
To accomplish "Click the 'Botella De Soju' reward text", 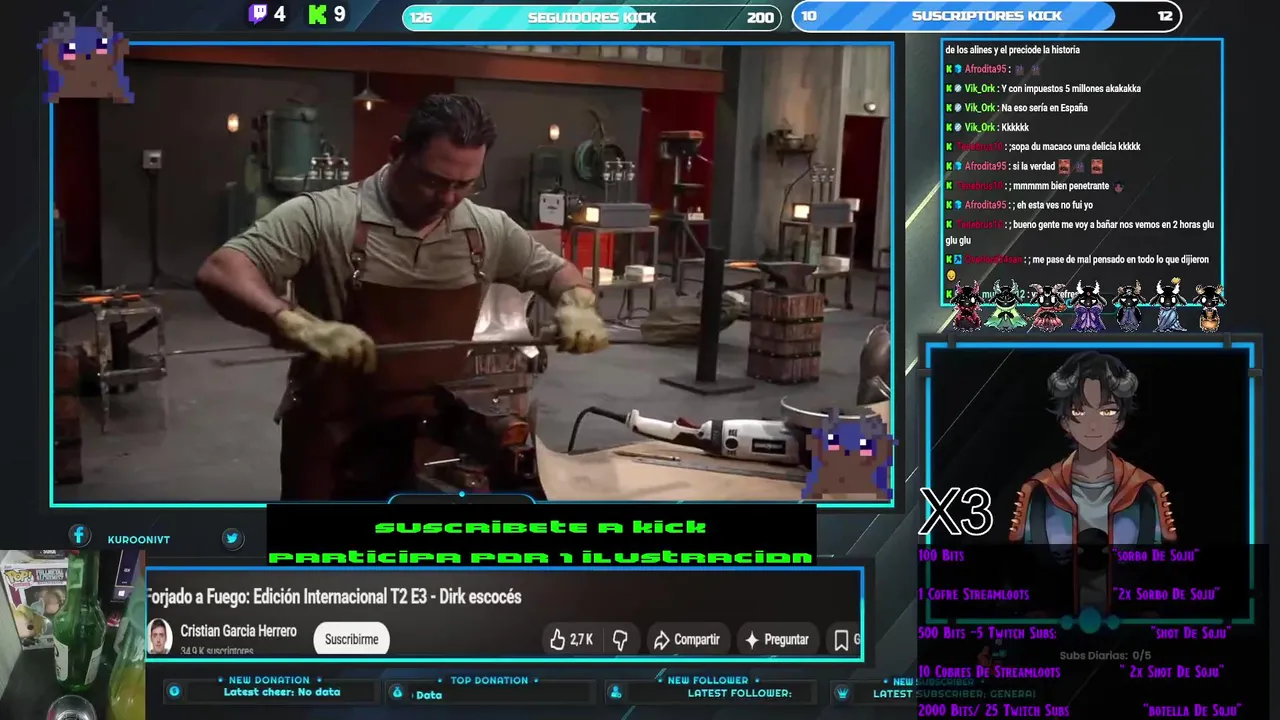I will pos(1192,711).
